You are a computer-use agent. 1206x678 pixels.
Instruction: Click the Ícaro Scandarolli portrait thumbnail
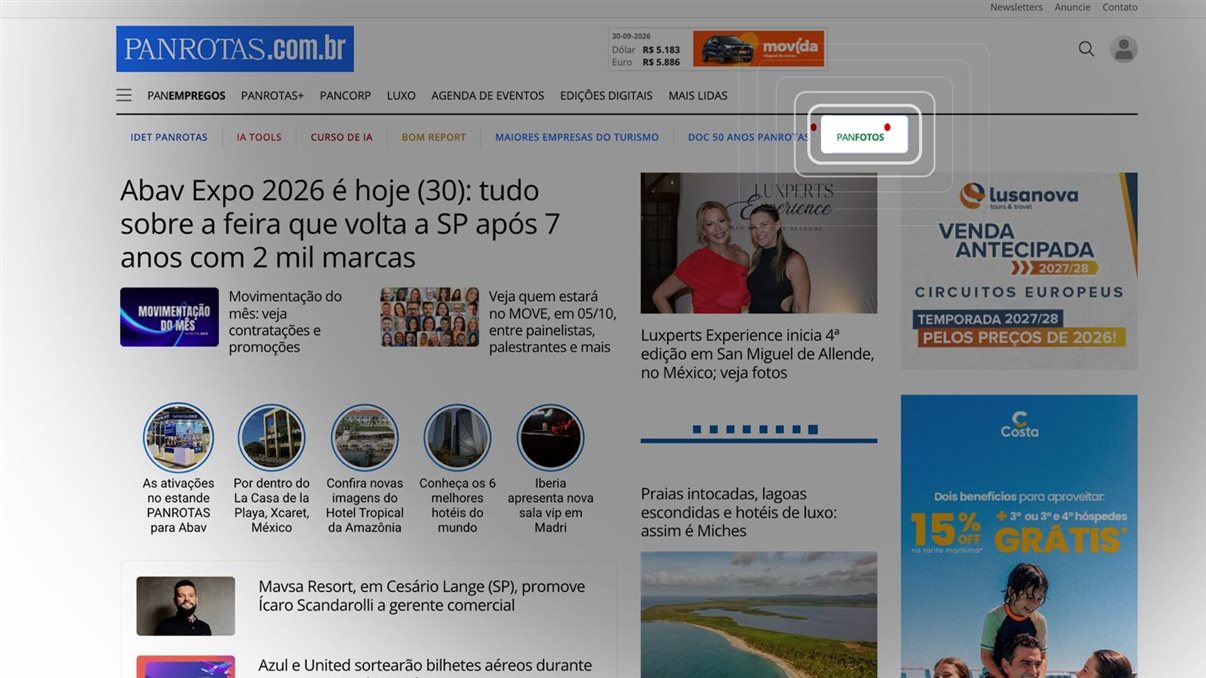[x=186, y=606]
